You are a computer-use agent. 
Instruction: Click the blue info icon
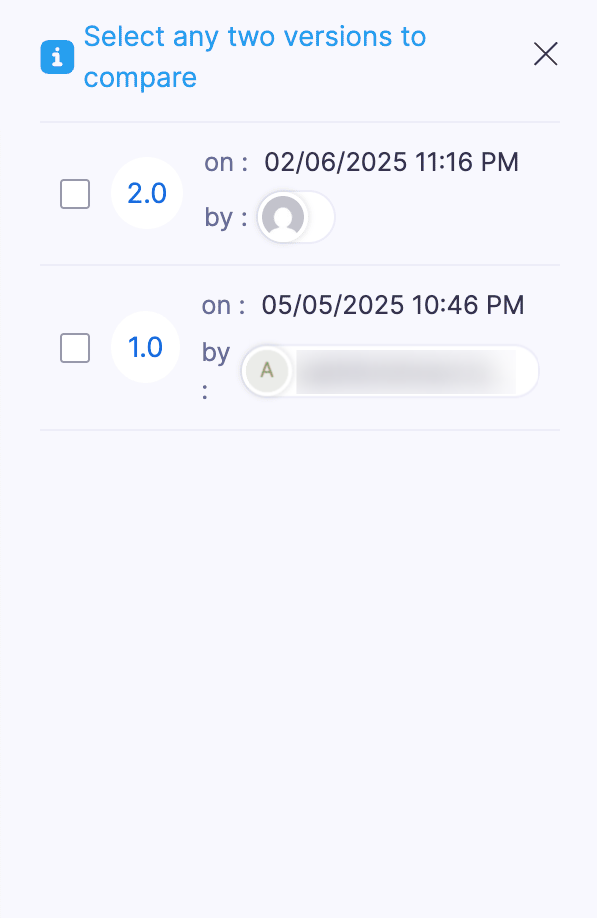[x=57, y=57]
